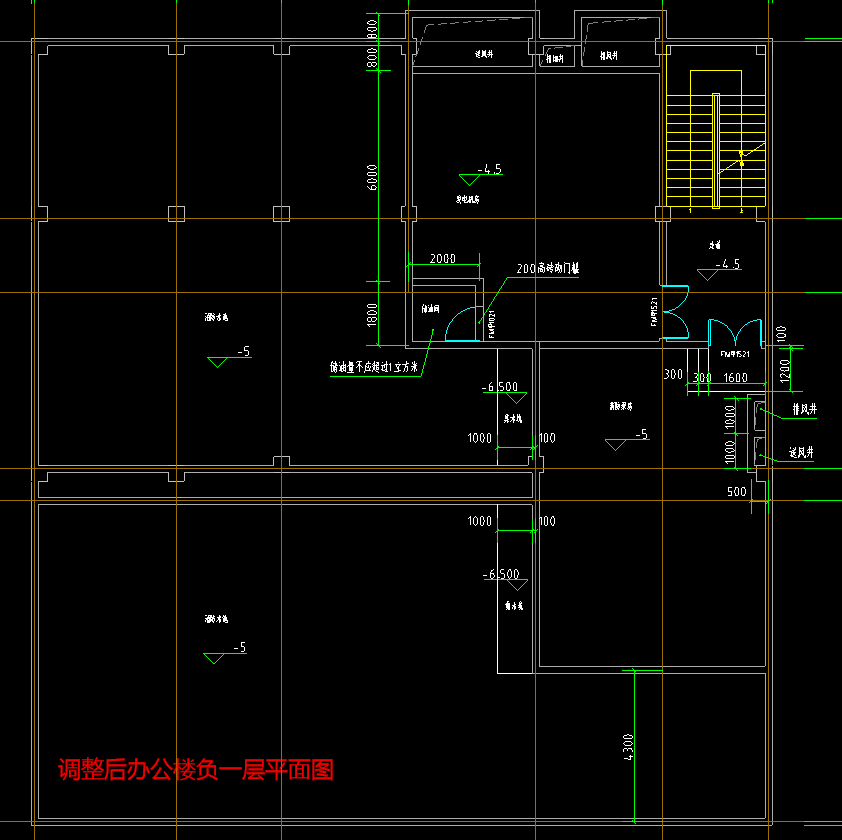Click the 送风井 label on right side

[802, 453]
